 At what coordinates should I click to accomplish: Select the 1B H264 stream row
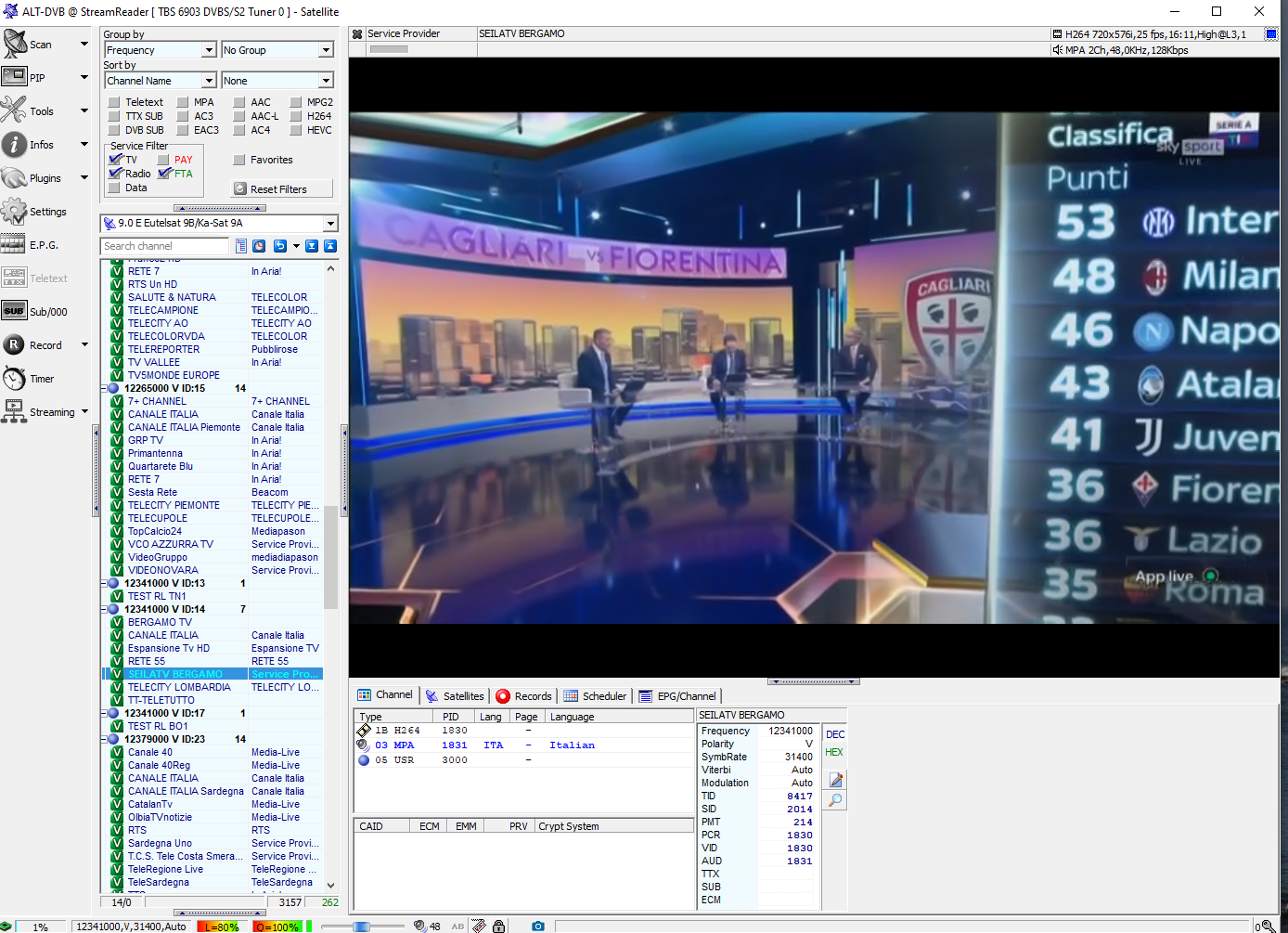coord(524,731)
